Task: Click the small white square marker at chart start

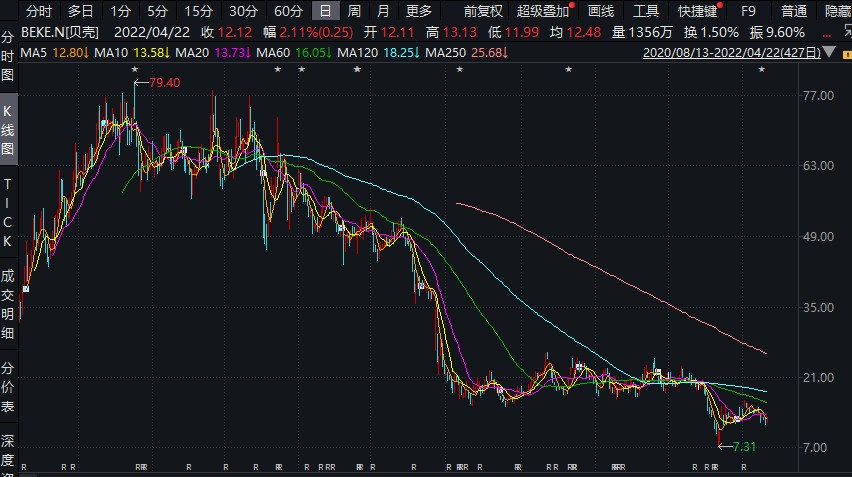Action: click(25, 289)
